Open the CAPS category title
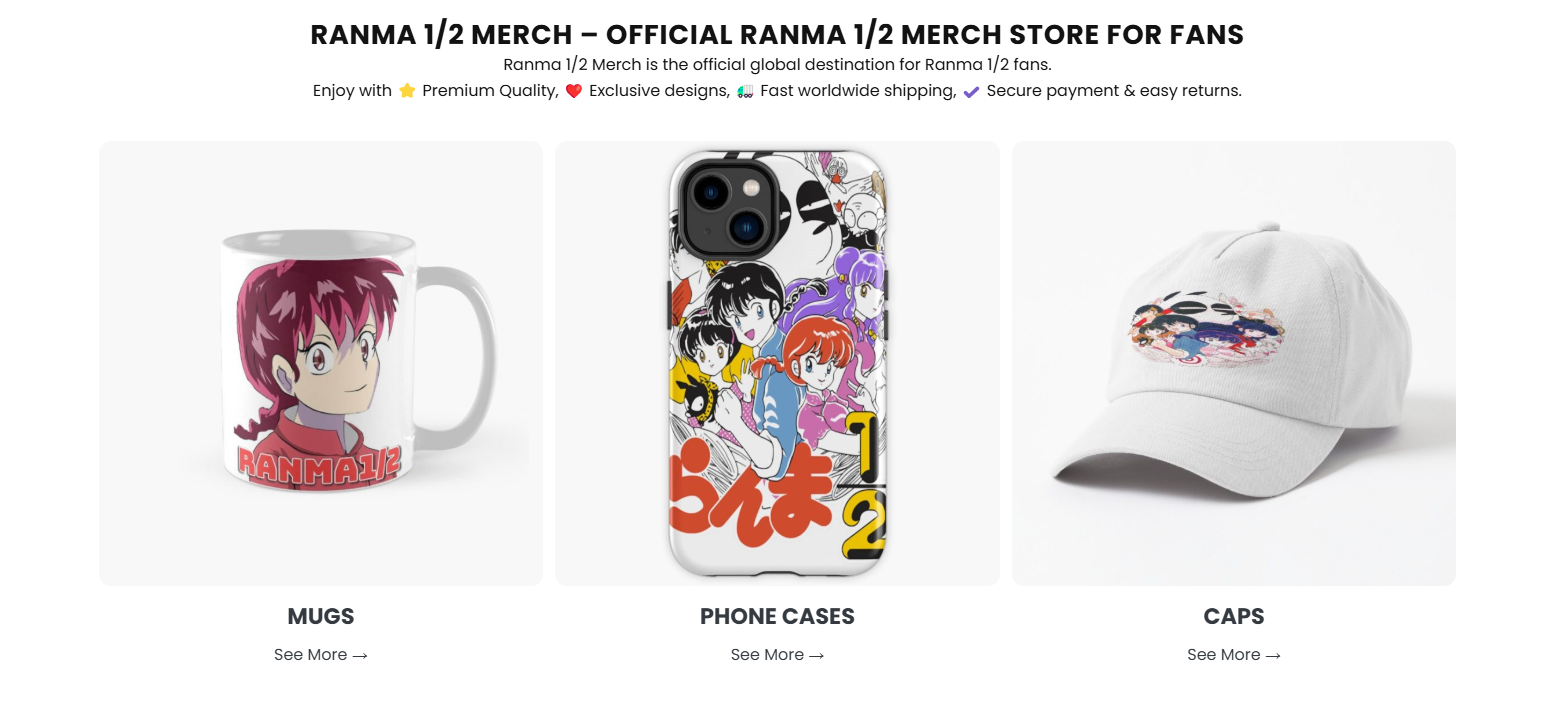This screenshot has height=714, width=1562. (1233, 616)
